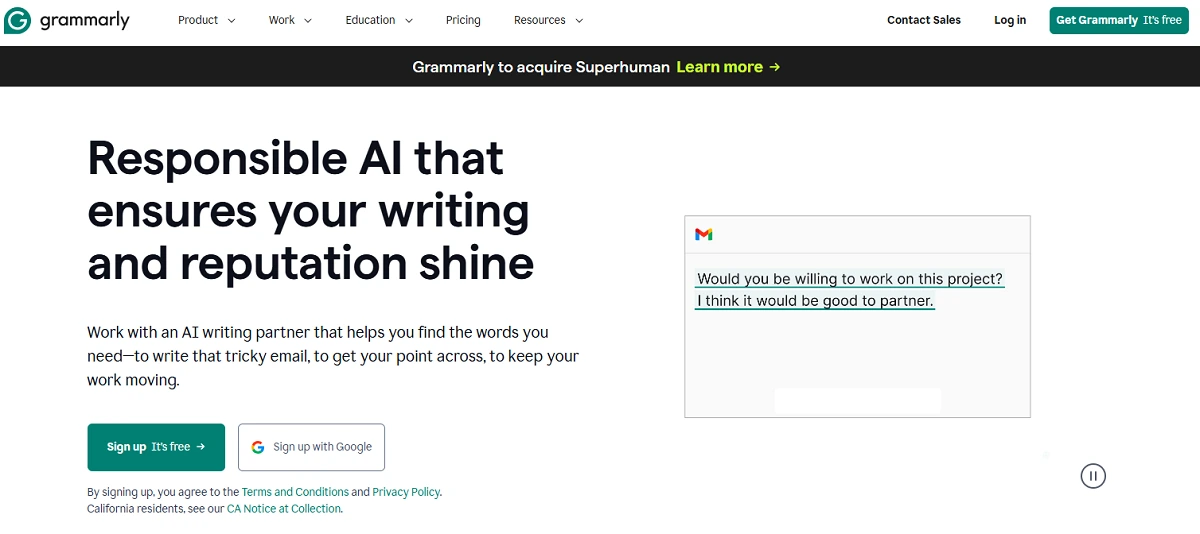Image resolution: width=1200 pixels, height=534 pixels.
Task: Click the arrow beside Learn more
Action: [x=775, y=67]
